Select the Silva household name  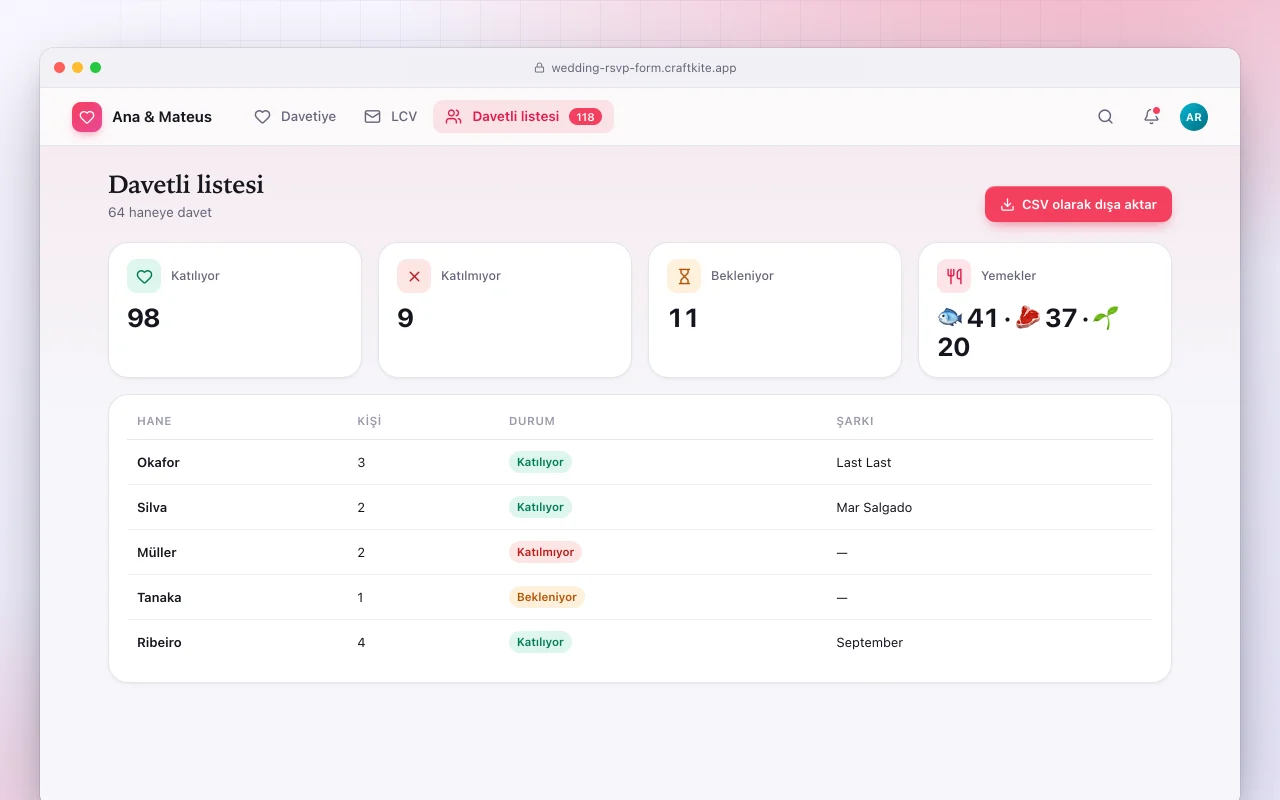pos(152,508)
